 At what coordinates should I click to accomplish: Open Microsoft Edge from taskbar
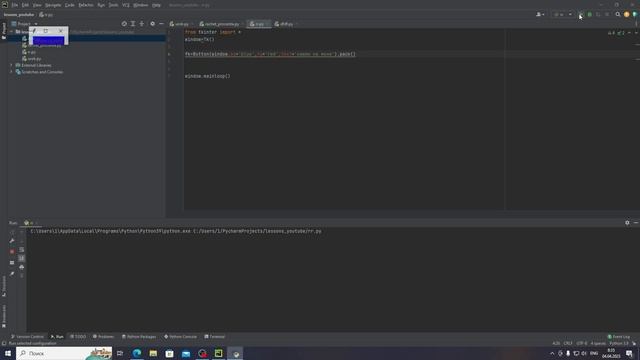[x=137, y=353]
